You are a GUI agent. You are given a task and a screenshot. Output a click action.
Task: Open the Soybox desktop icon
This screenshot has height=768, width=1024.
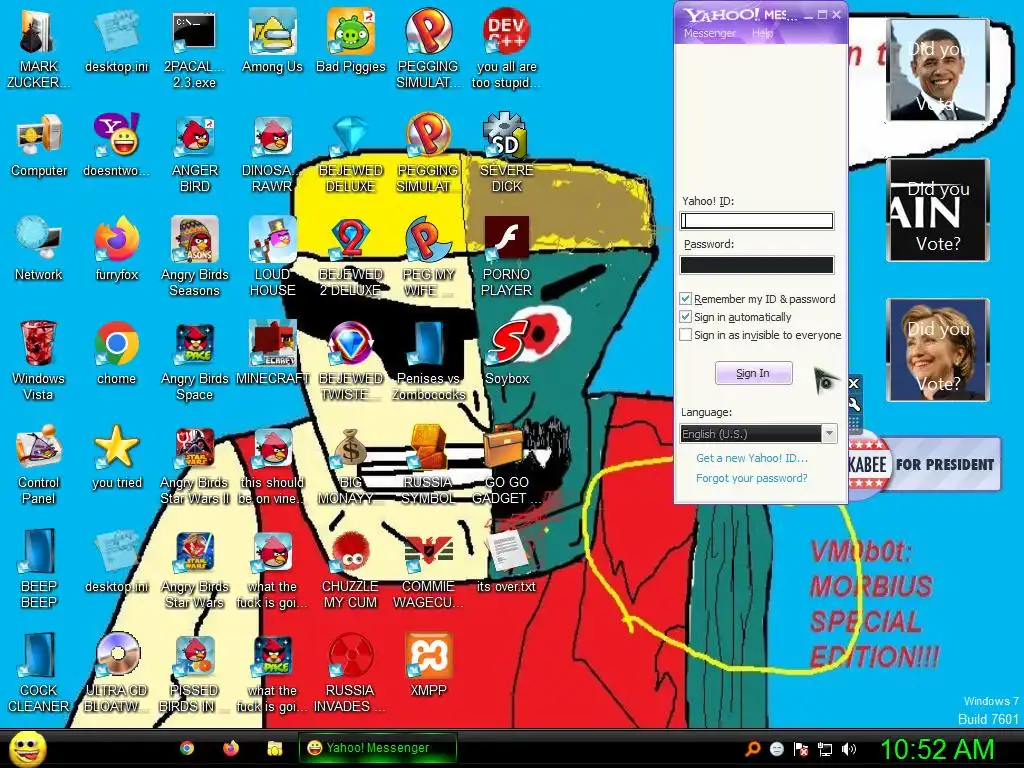click(507, 353)
